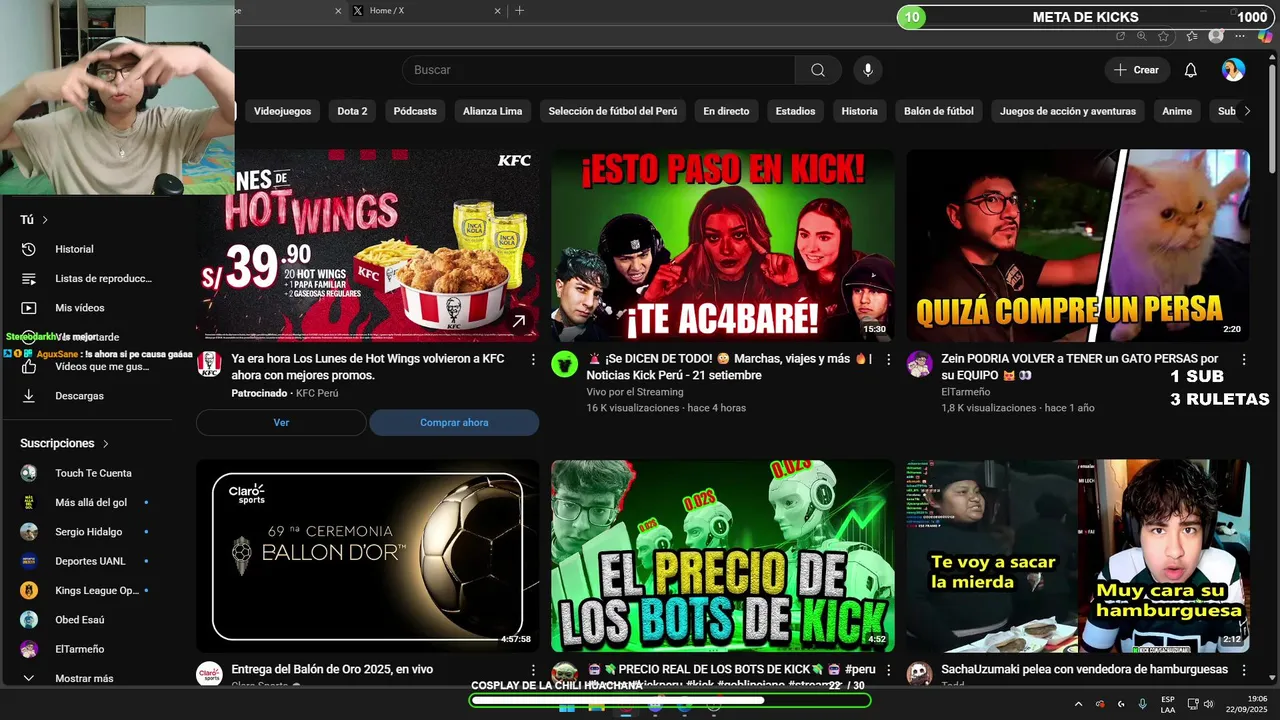This screenshot has height=720, width=1280.
Task: Open KFC Perú channel avatar
Action: (x=209, y=364)
